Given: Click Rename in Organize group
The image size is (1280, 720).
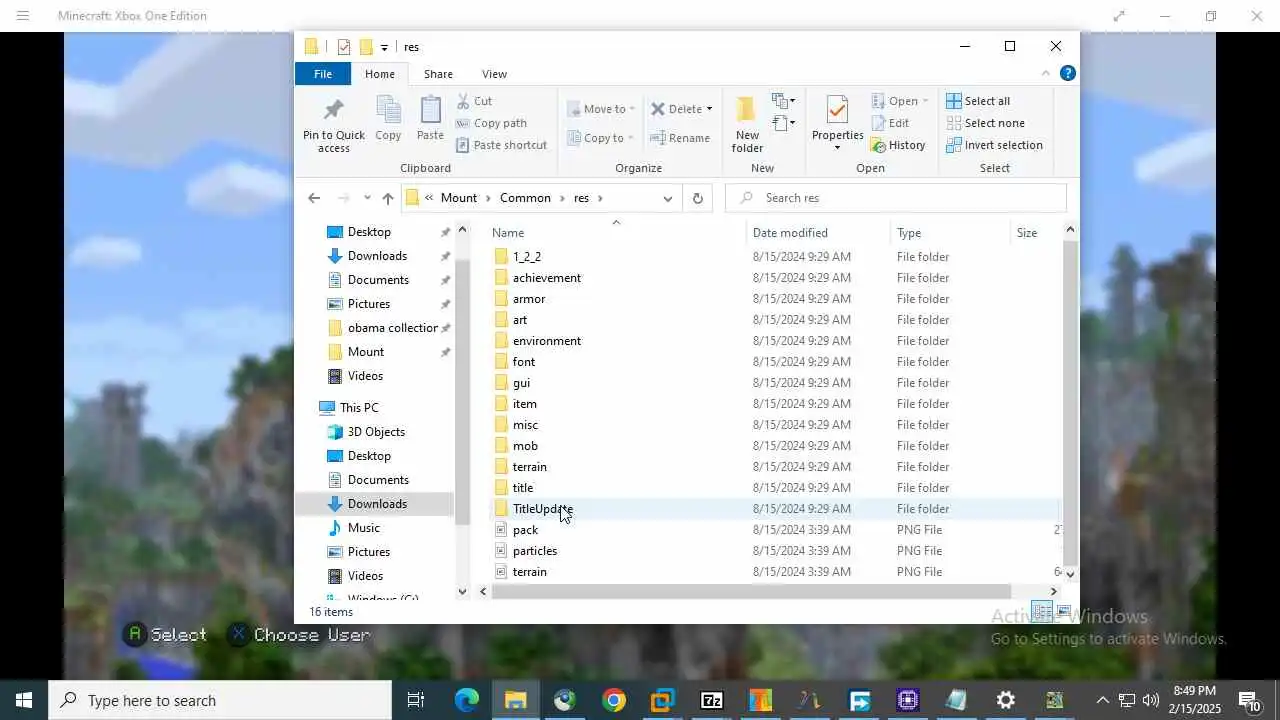Looking at the screenshot, I should click(x=680, y=138).
